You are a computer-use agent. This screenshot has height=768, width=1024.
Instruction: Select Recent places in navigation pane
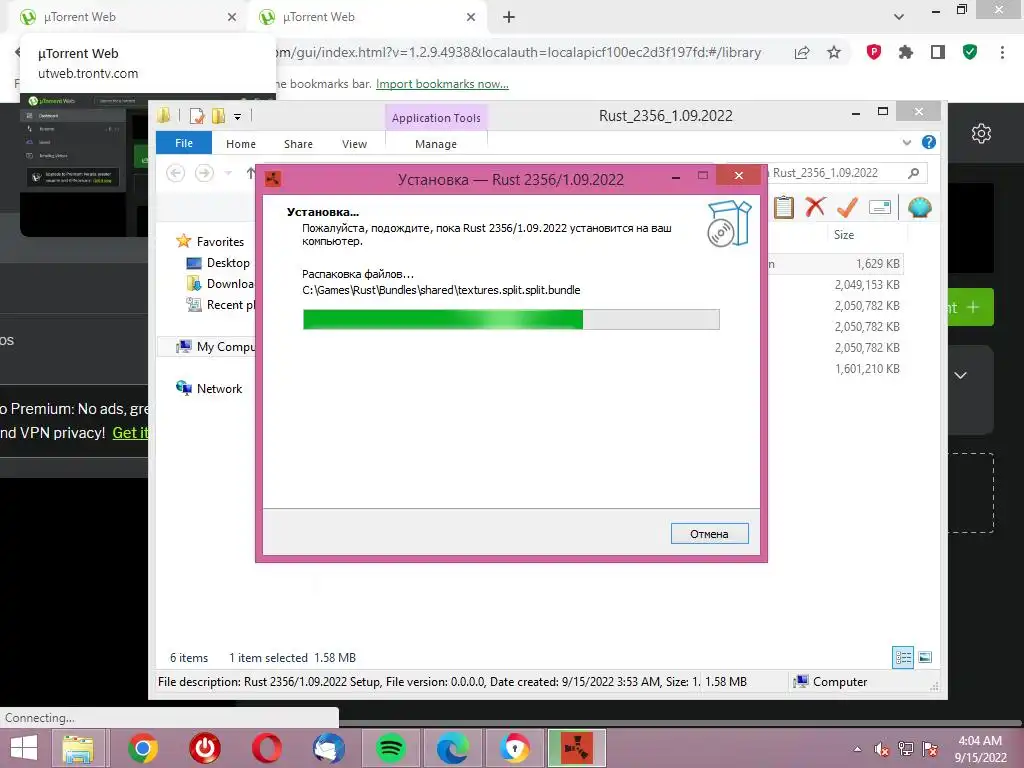pyautogui.click(x=221, y=304)
